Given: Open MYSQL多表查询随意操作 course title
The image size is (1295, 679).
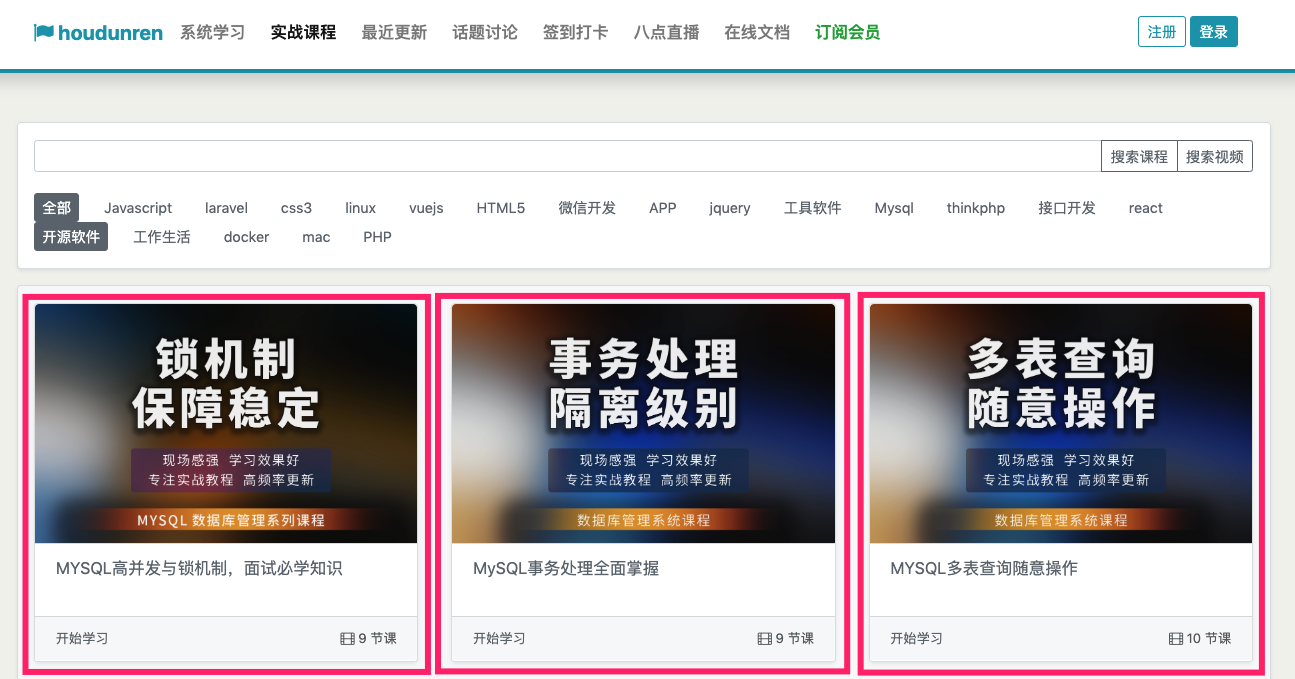Looking at the screenshot, I should (984, 568).
